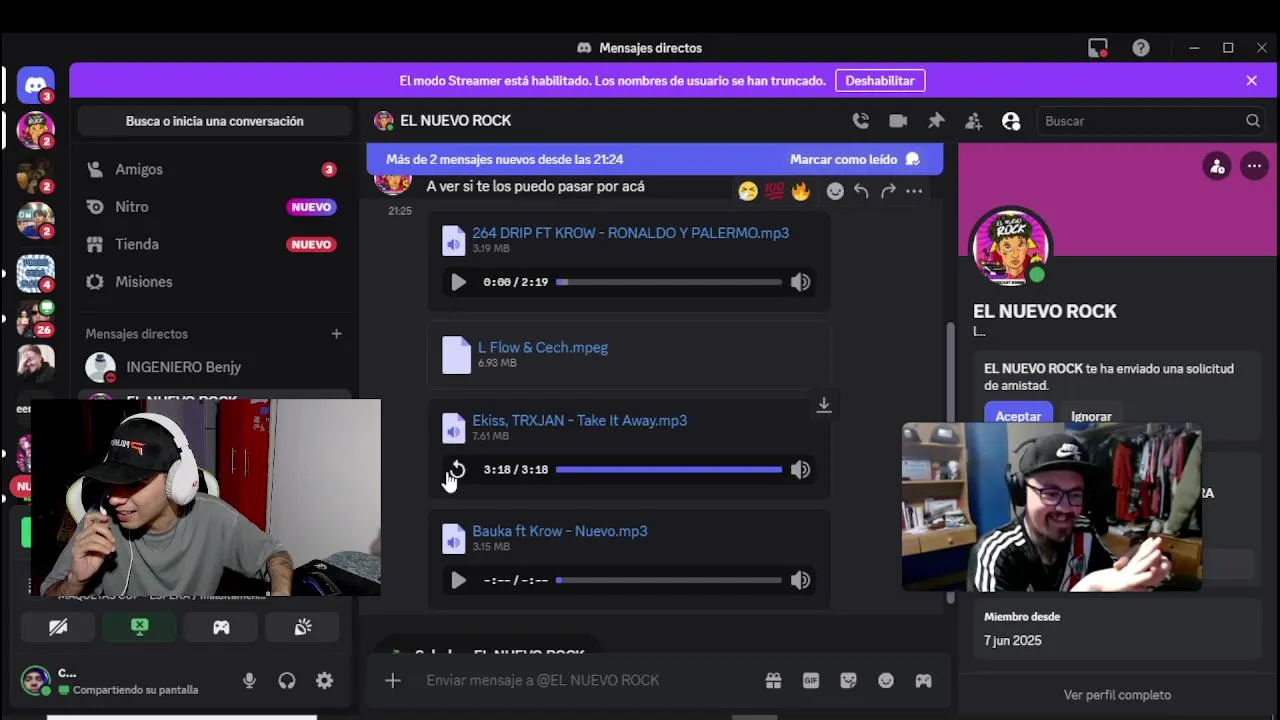This screenshot has height=720, width=1280.
Task: Open Ekiss, TRXJAN - Take It Away.mp3 link
Action: click(579, 421)
